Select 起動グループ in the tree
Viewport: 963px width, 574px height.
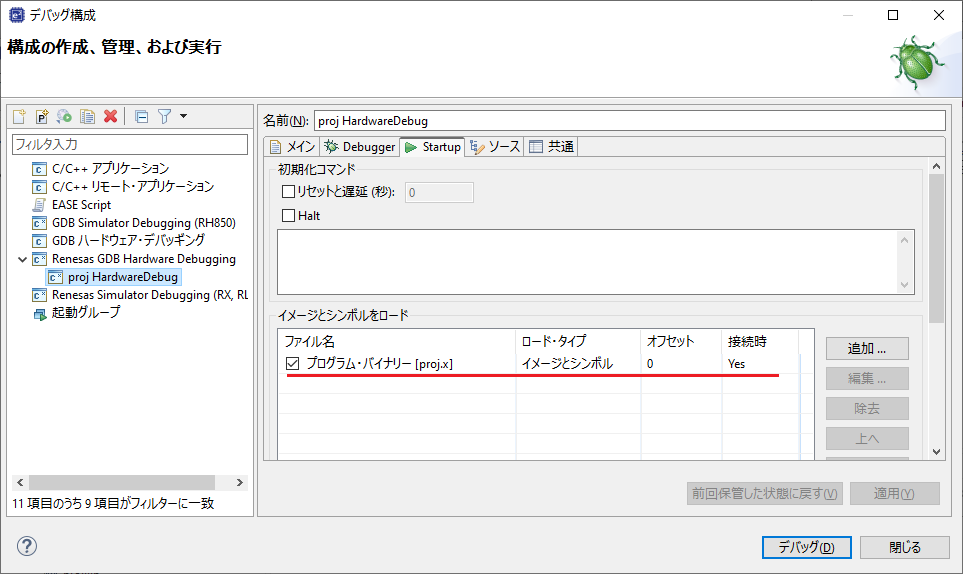pyautogui.click(x=86, y=312)
